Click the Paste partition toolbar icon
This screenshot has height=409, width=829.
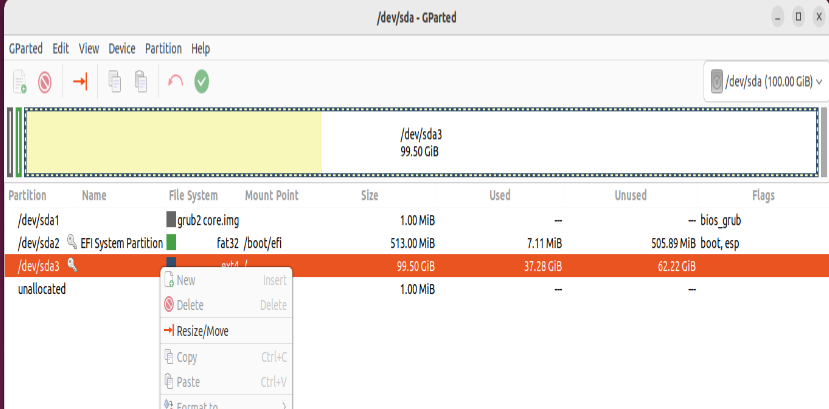[141, 82]
